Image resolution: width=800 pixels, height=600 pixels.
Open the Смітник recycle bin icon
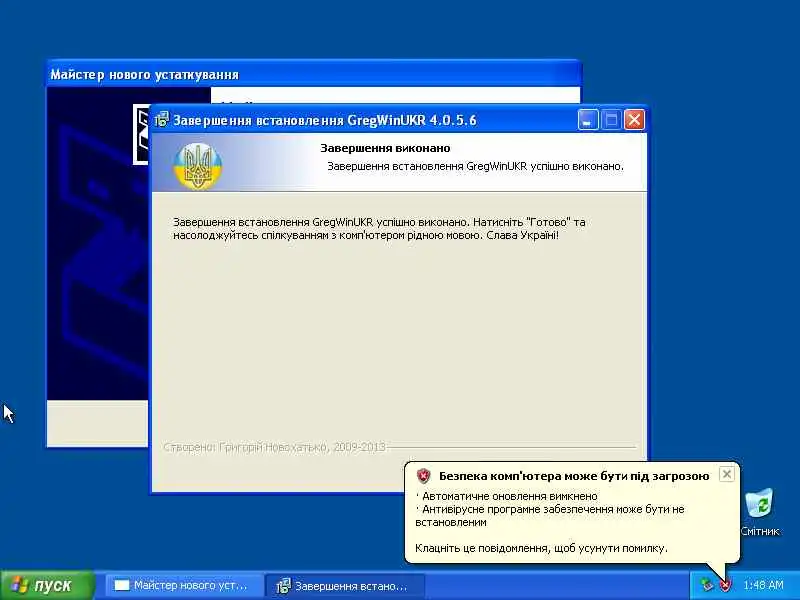pyautogui.click(x=760, y=512)
